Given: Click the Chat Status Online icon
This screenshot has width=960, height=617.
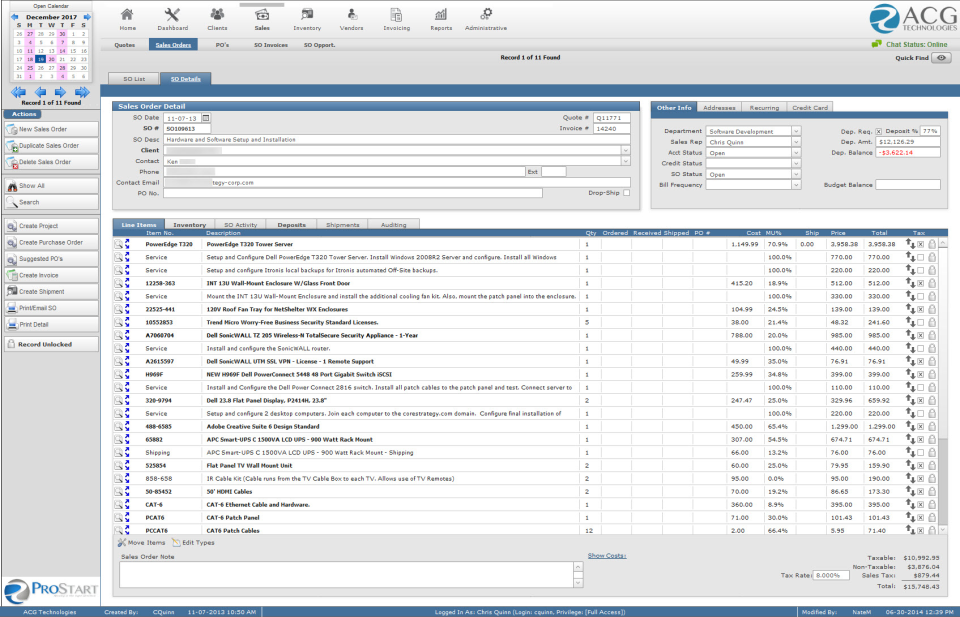Looking at the screenshot, I should pos(877,44).
